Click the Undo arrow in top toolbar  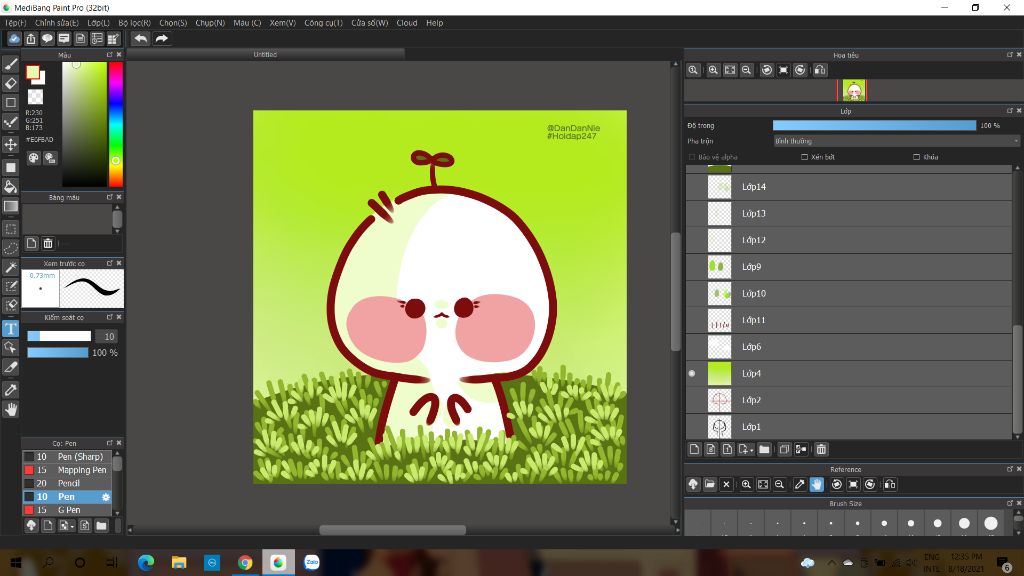tap(141, 39)
